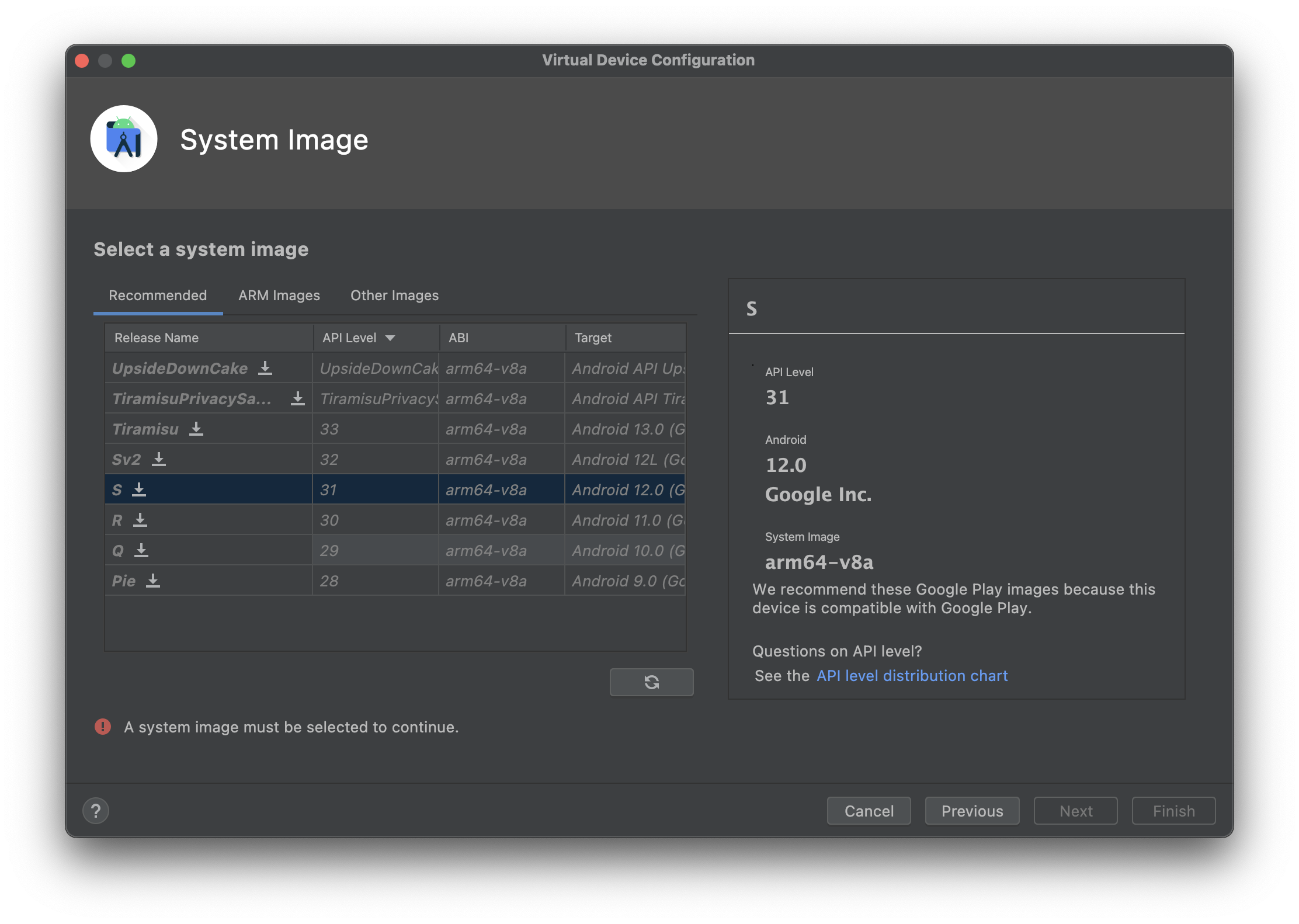Screen dimensions: 1299x924
Task: Click the Release Name column header
Action: tap(209, 338)
